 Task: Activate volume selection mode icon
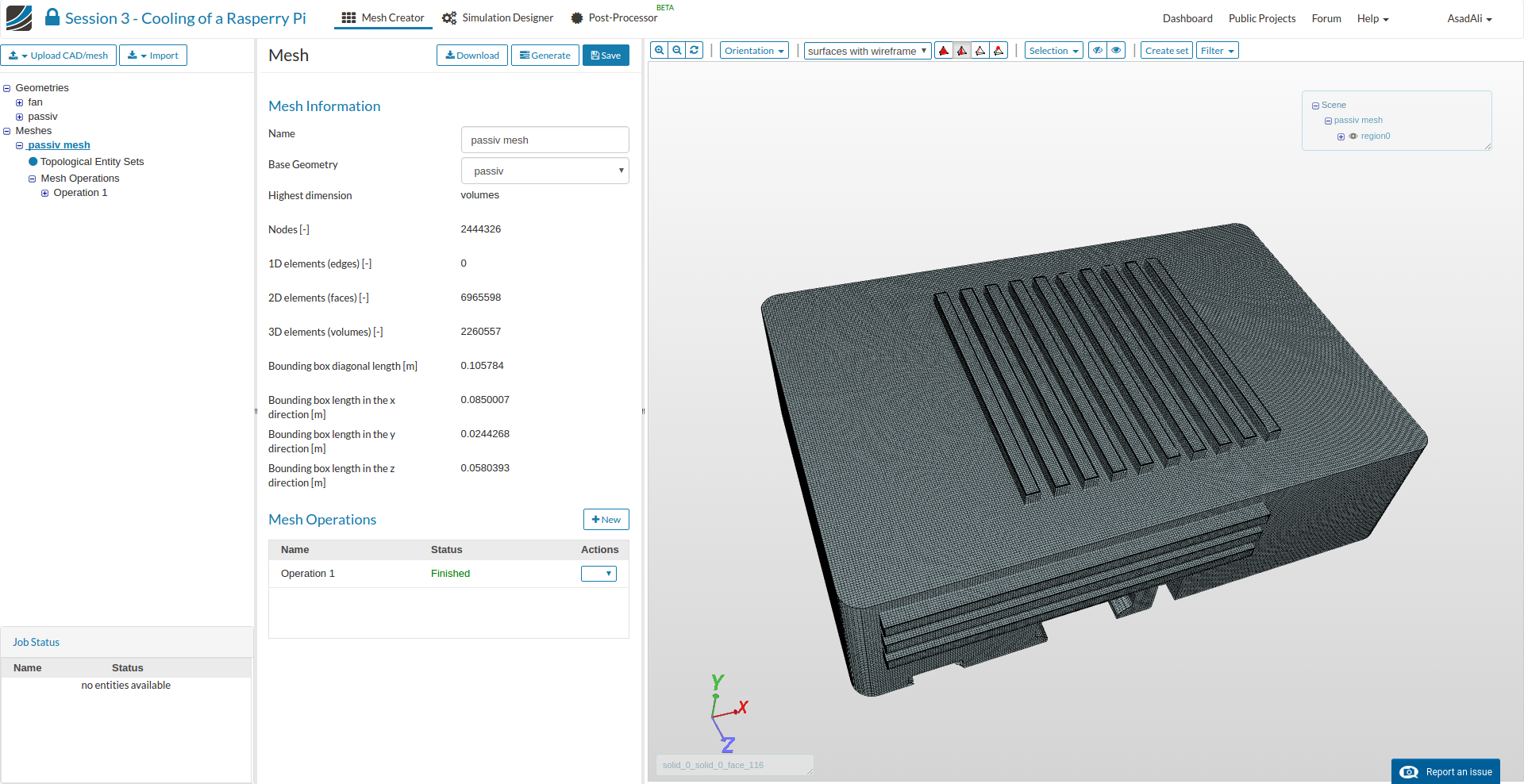[x=944, y=51]
